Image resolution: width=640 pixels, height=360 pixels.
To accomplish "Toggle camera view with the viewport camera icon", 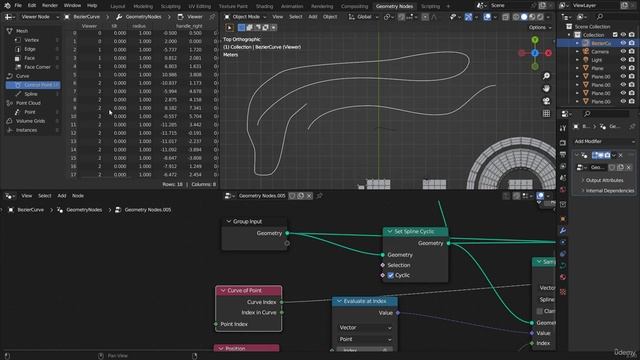I will (546, 101).
